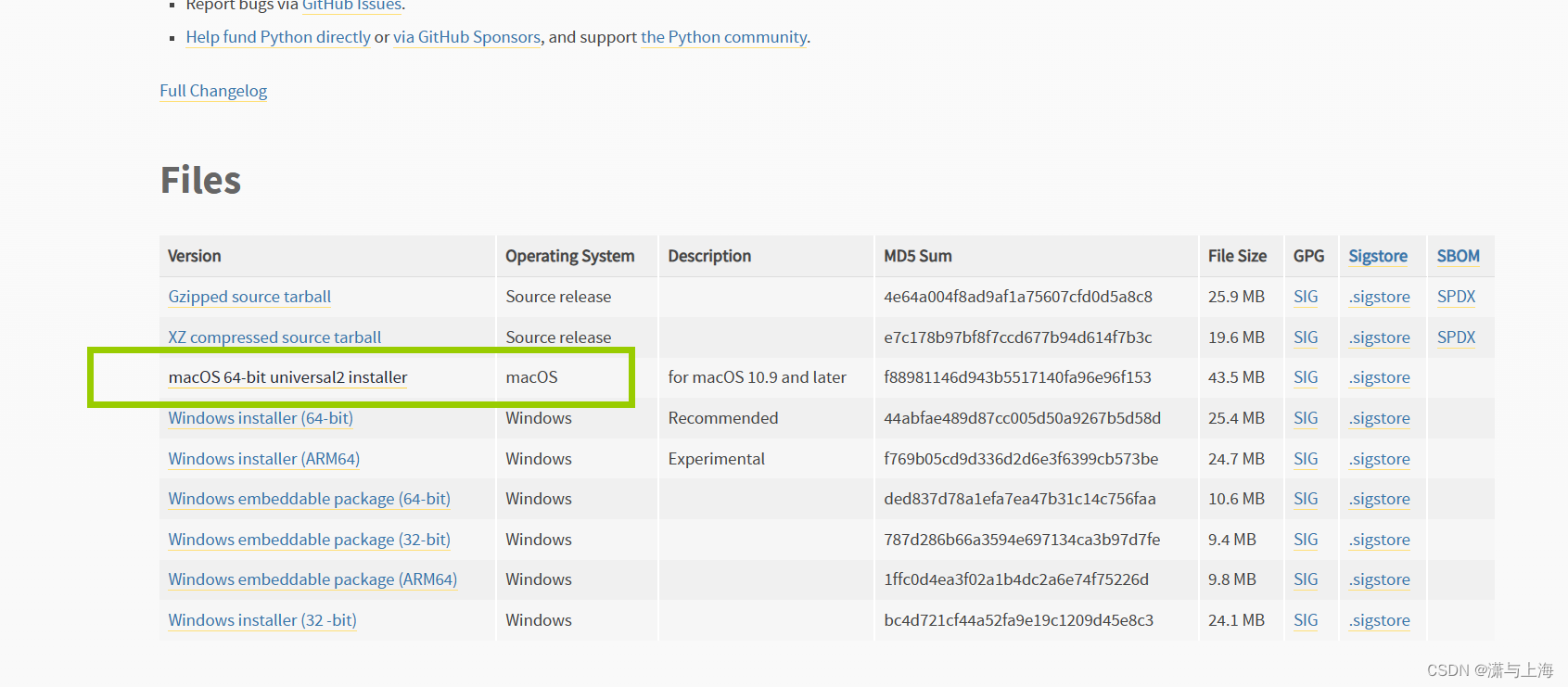Follow the via GitHub Sponsors link
Screen dimensions: 1568x687
[x=466, y=37]
